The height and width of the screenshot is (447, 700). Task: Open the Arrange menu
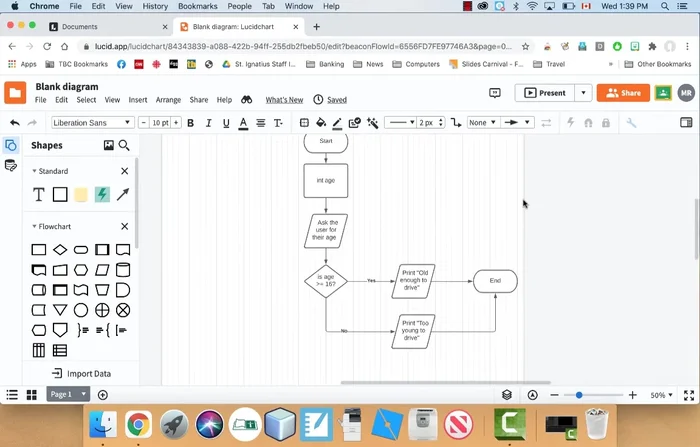(x=168, y=100)
